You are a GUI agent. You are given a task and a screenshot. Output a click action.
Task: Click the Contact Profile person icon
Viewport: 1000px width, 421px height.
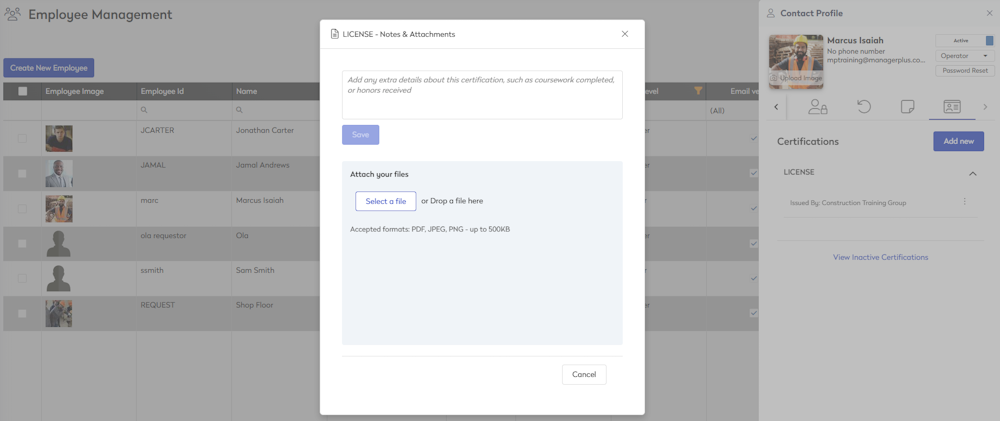click(x=771, y=13)
